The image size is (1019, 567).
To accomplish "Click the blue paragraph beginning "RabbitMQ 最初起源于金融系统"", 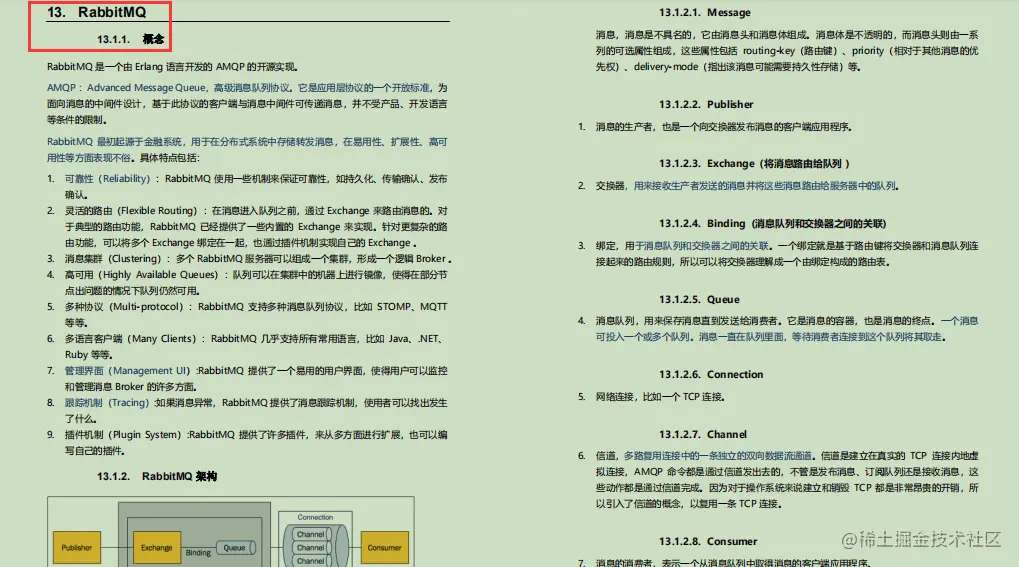I will (247, 149).
